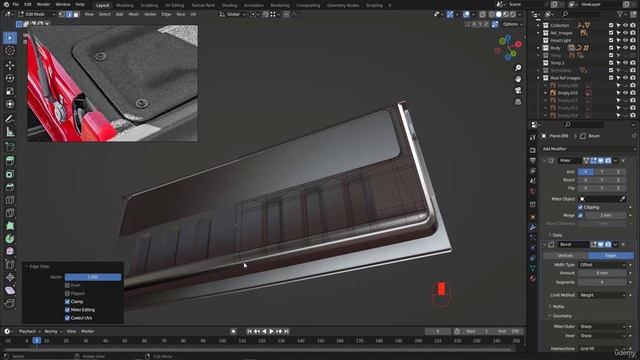640x360 pixels.
Task: Click the Mirror Object input field
Action: pos(602,199)
